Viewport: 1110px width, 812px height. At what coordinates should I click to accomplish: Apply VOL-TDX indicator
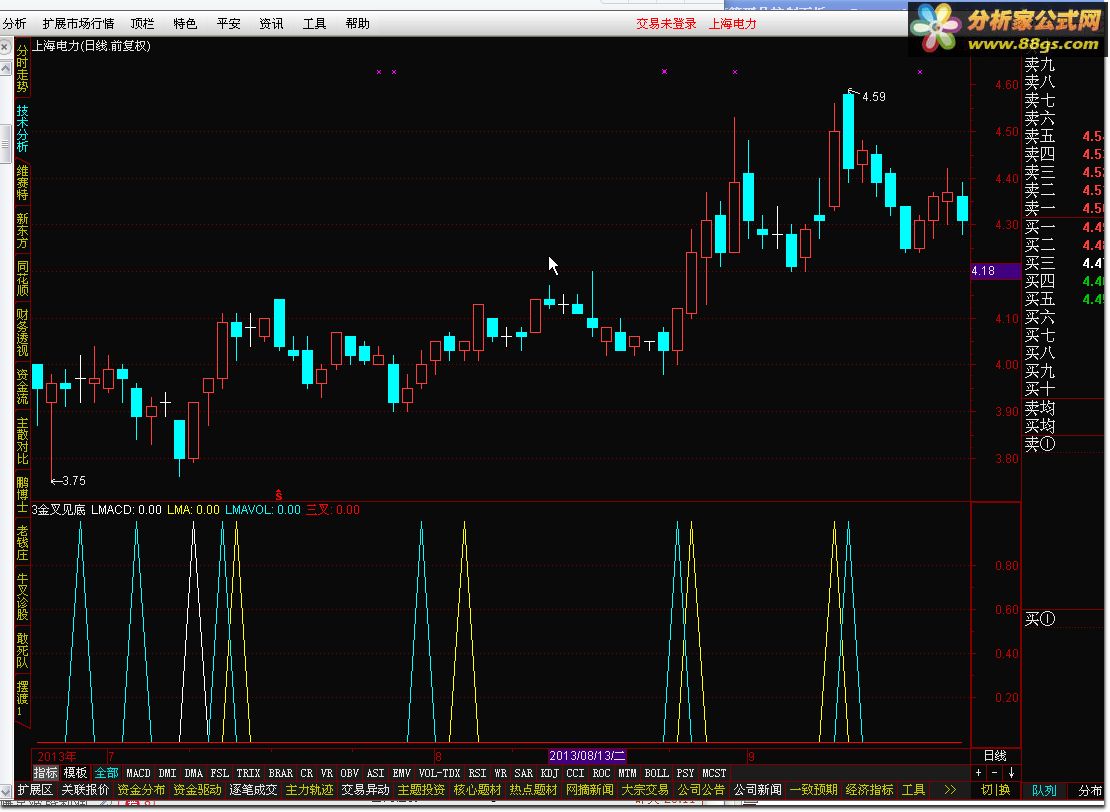[x=439, y=773]
